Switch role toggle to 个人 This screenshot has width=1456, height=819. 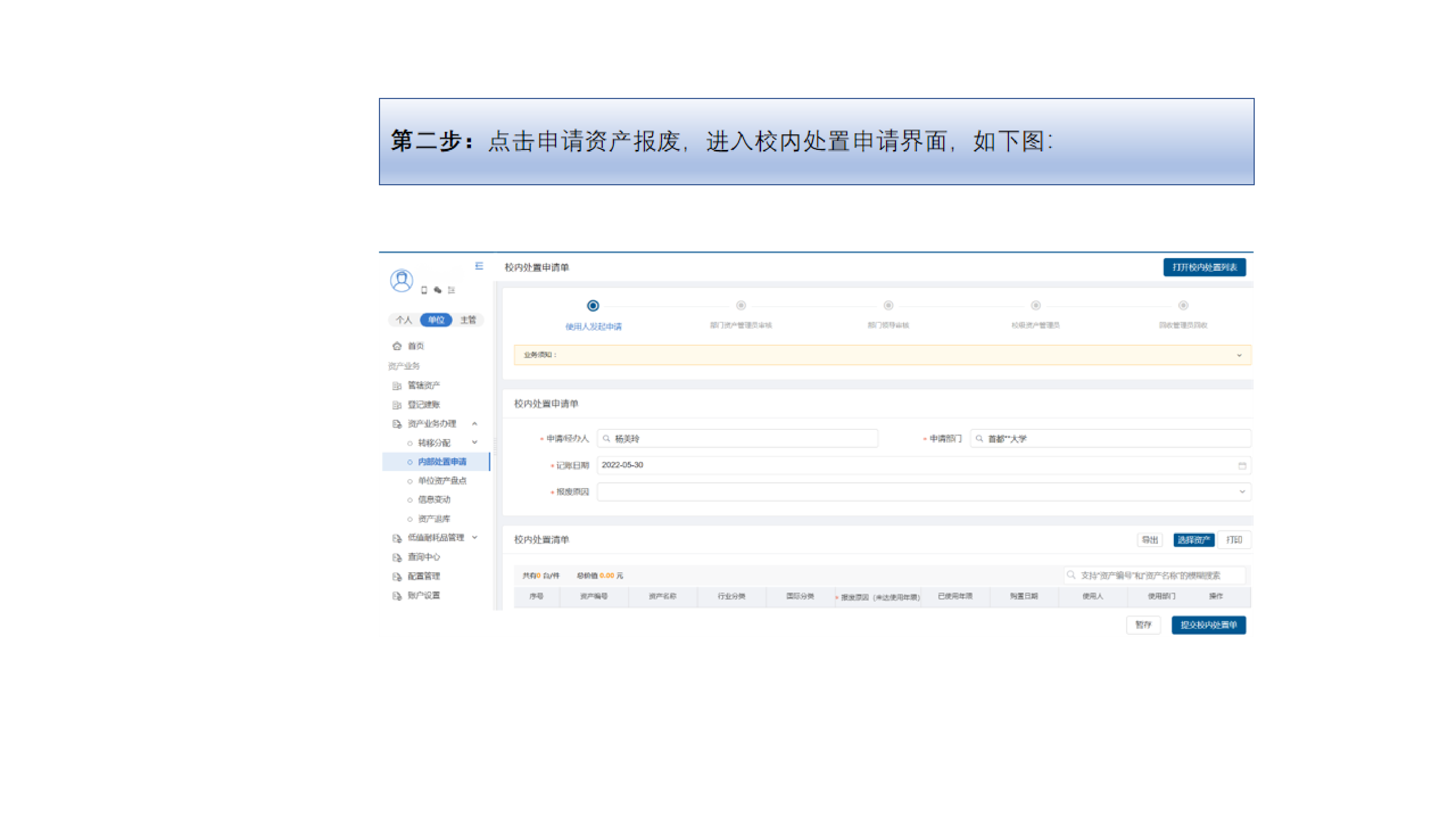[x=404, y=320]
